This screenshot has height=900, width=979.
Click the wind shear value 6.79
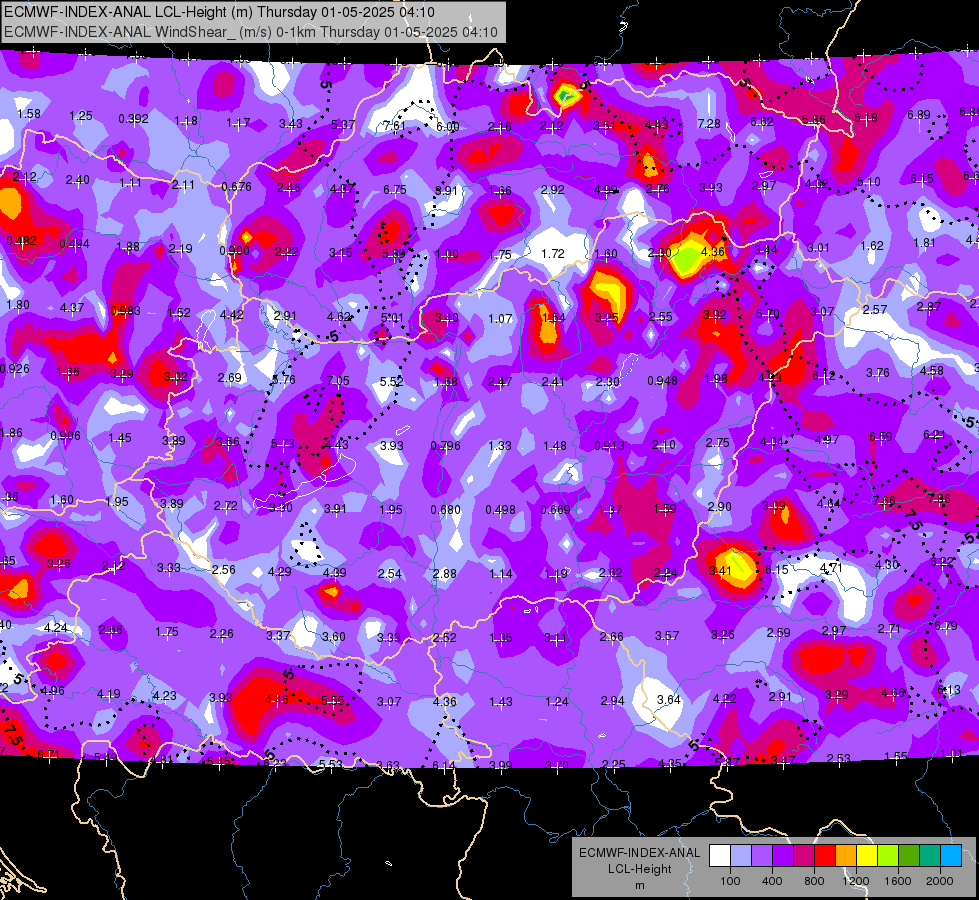946,625
